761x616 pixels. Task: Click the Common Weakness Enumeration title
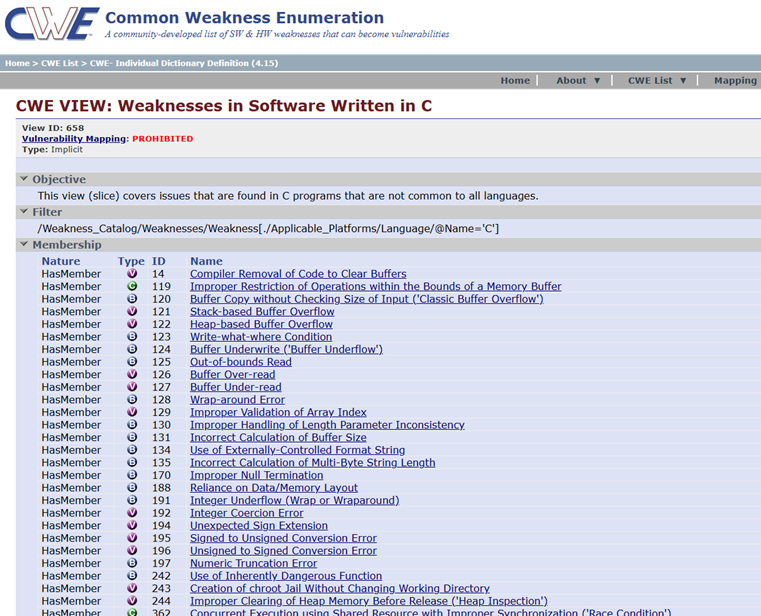245,17
